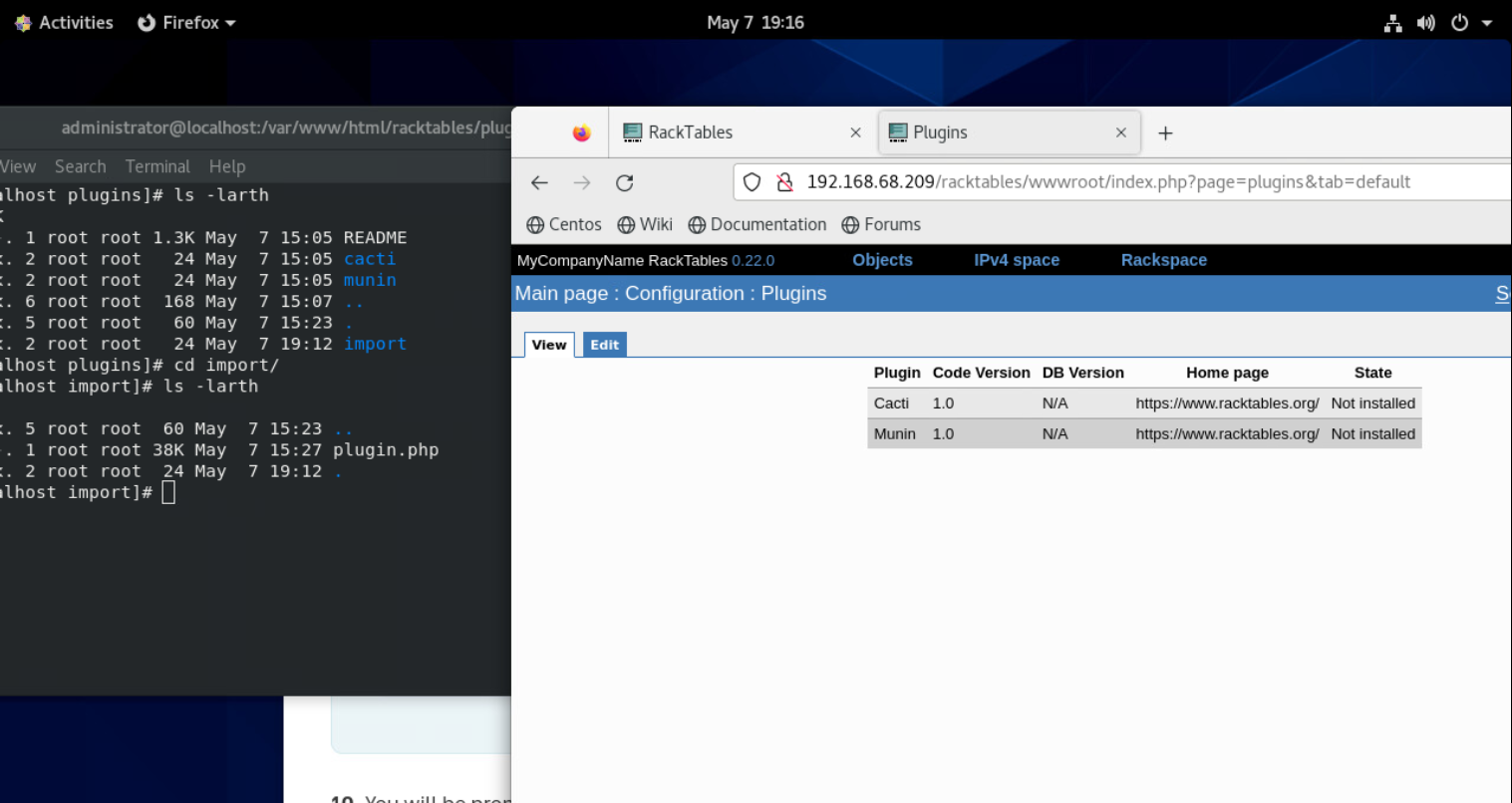This screenshot has width=1512, height=803.
Task: Click the Firefox back arrow button
Action: 539,182
